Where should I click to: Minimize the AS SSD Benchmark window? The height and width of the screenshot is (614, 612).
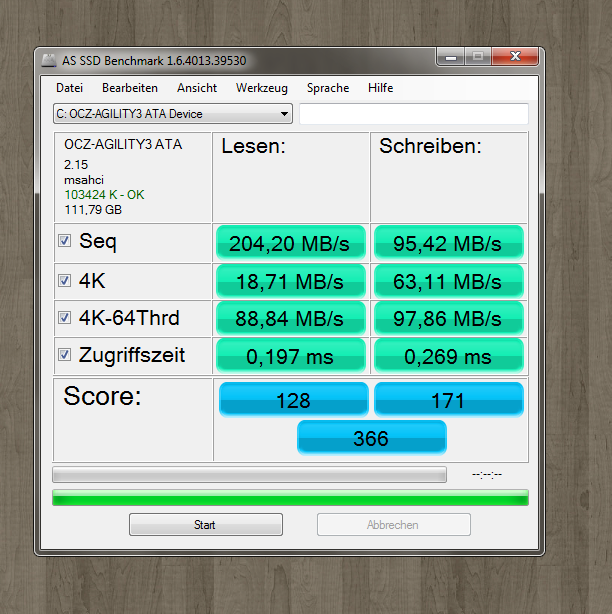coord(451,57)
